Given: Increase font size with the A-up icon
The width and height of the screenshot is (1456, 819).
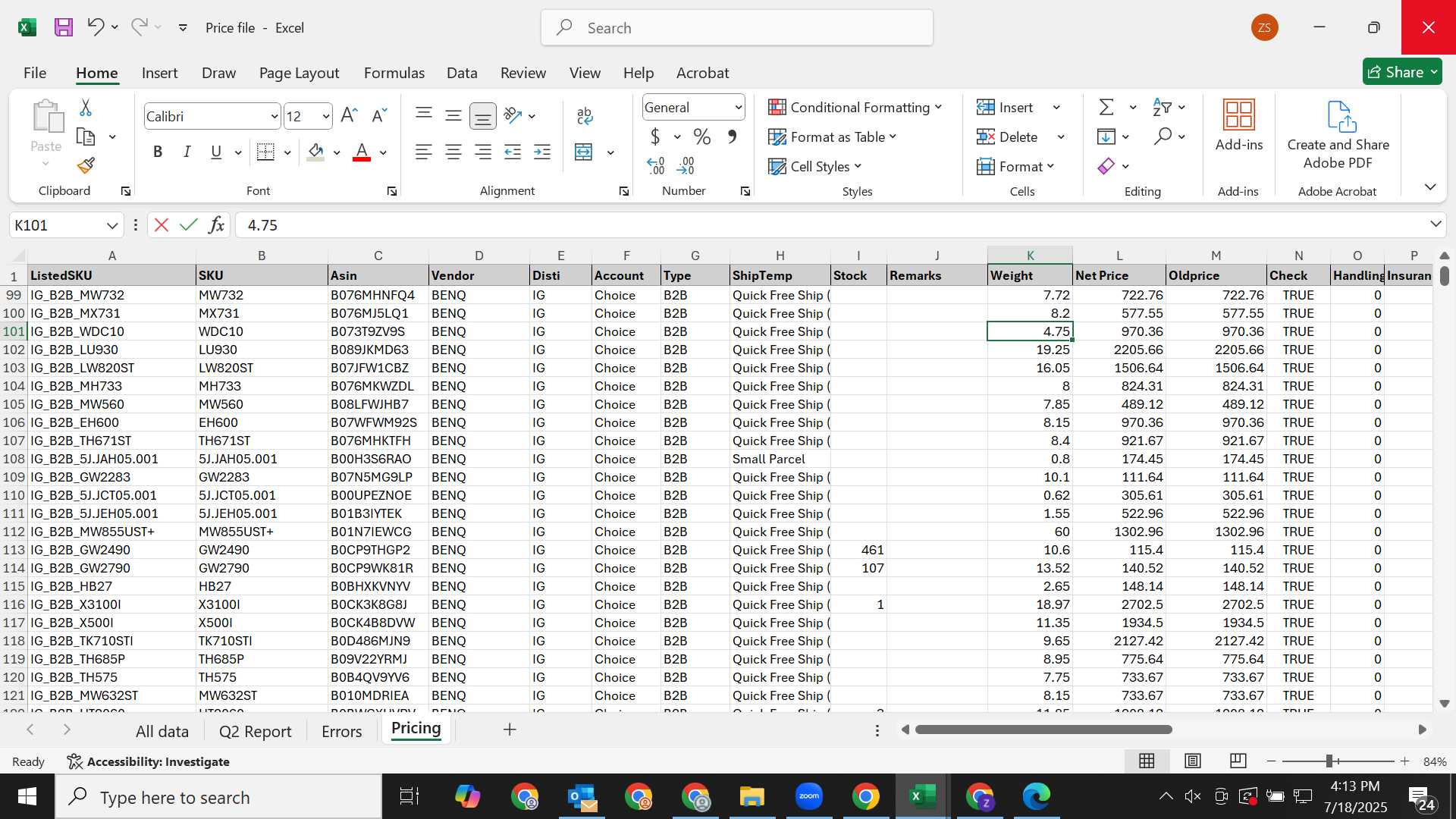Looking at the screenshot, I should [x=349, y=115].
